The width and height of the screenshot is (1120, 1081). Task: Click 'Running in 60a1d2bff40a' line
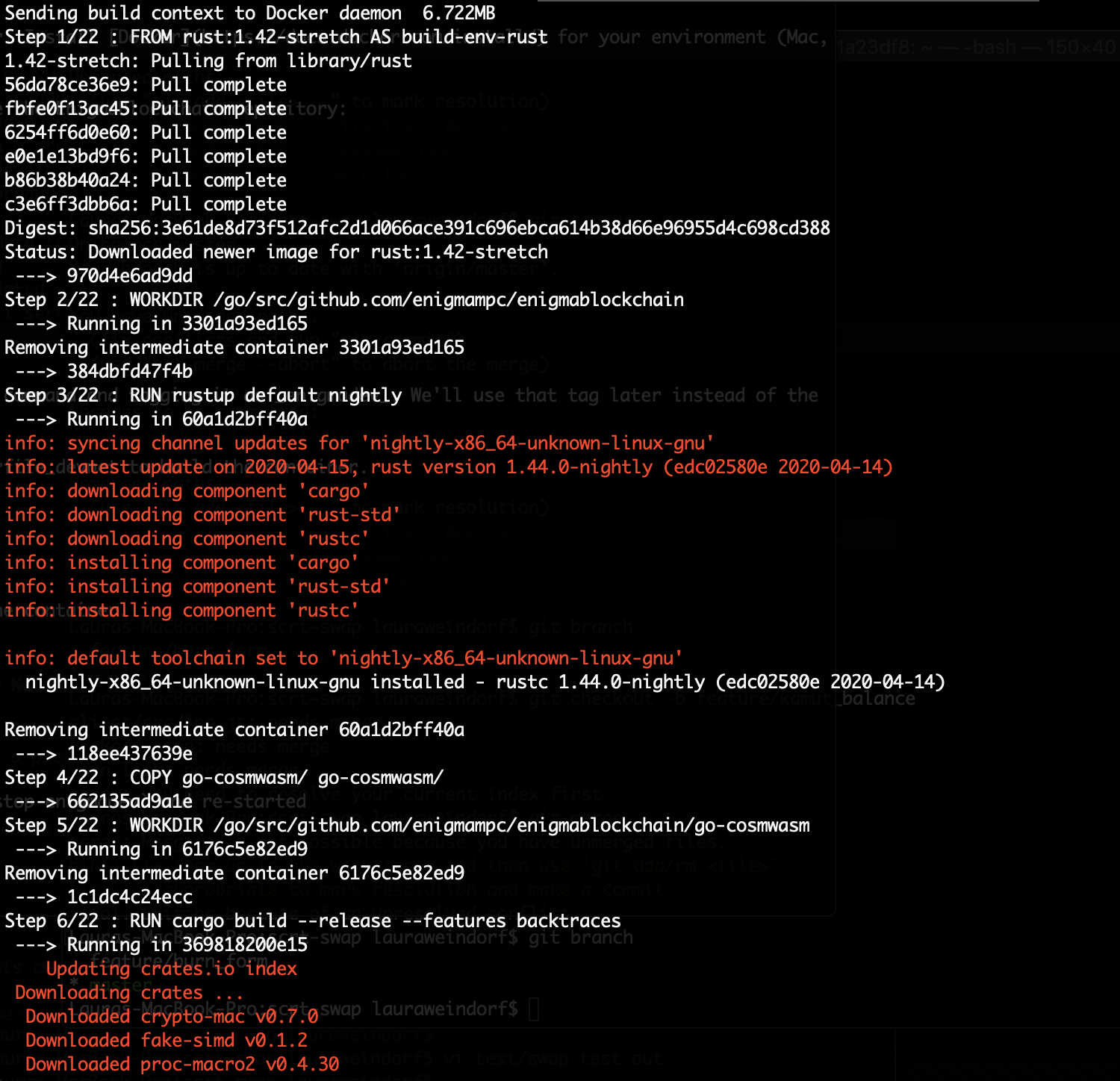pyautogui.click(x=161, y=420)
